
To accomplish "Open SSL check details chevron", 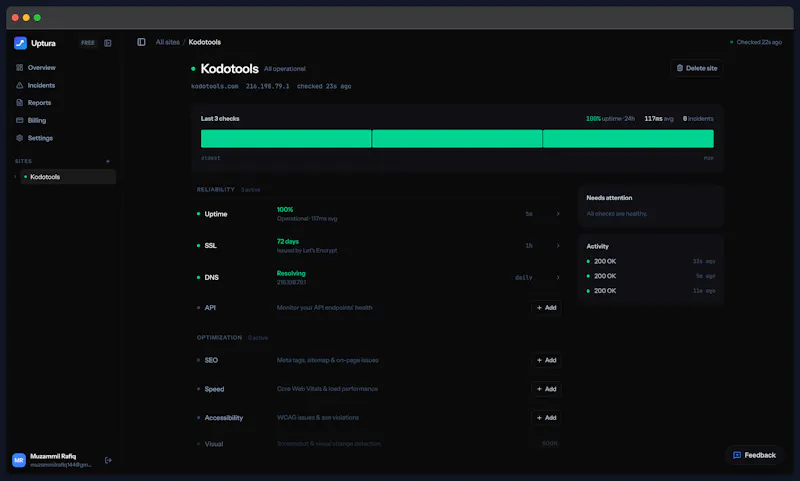I will point(558,245).
